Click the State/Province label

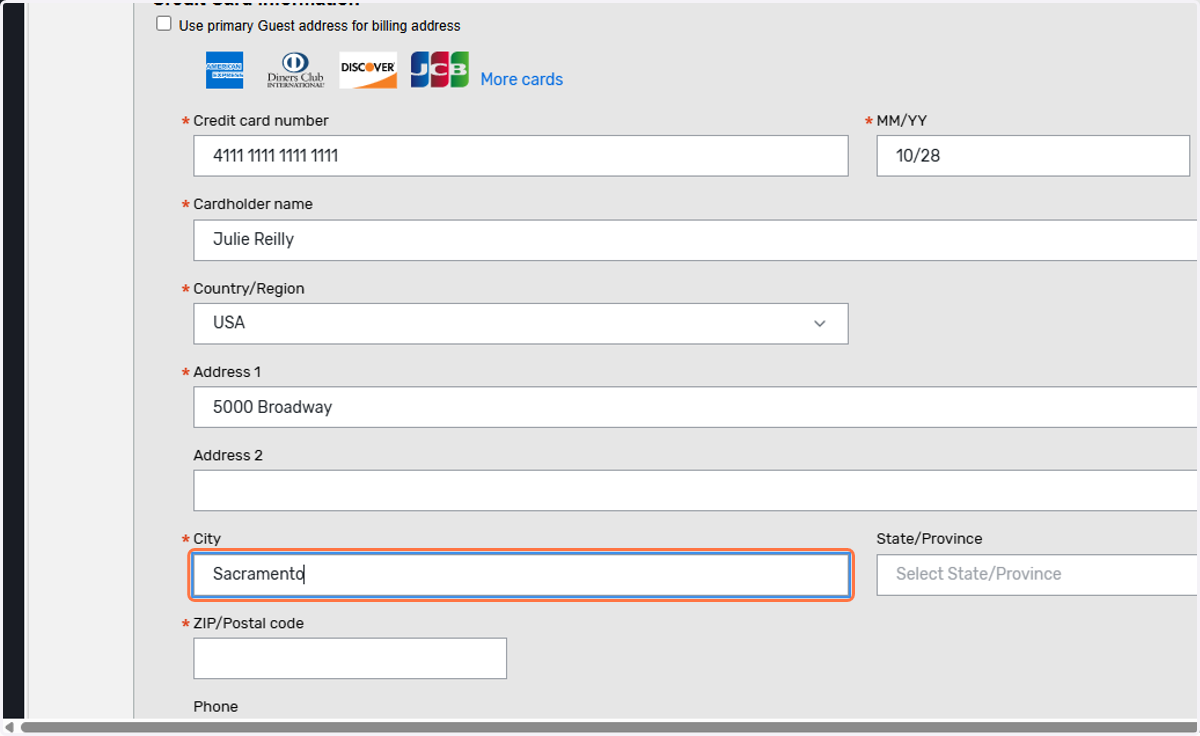click(x=929, y=539)
